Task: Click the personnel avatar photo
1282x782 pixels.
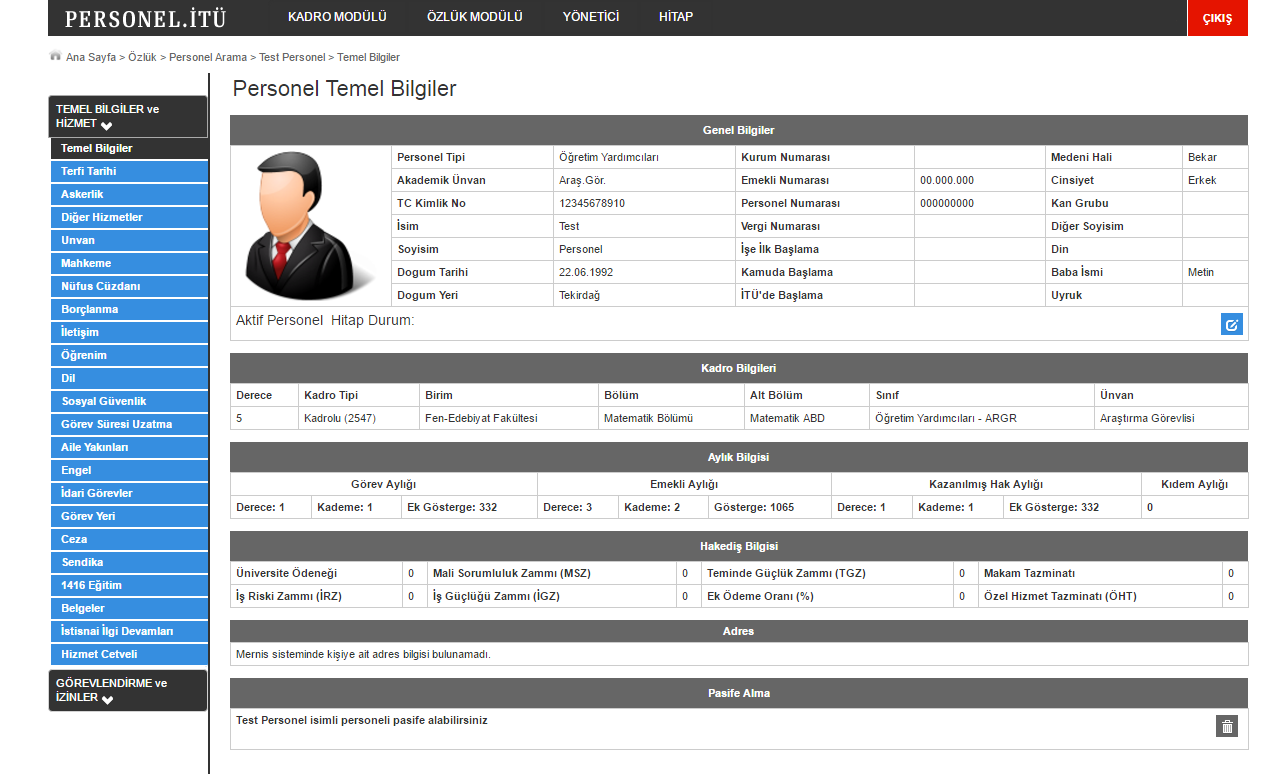Action: pos(311,226)
